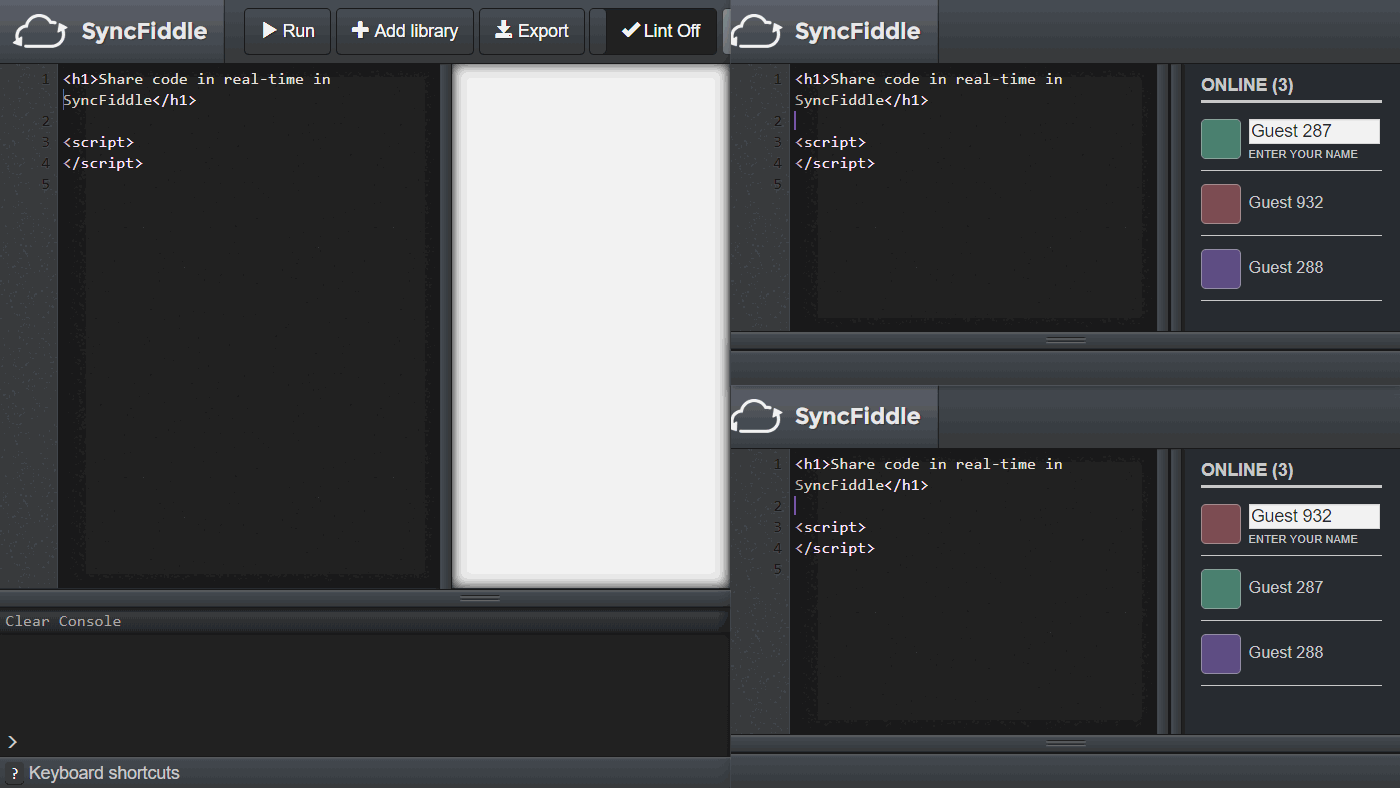
Task: Click the Guest 932 name field in bottom-right window
Action: (1314, 516)
